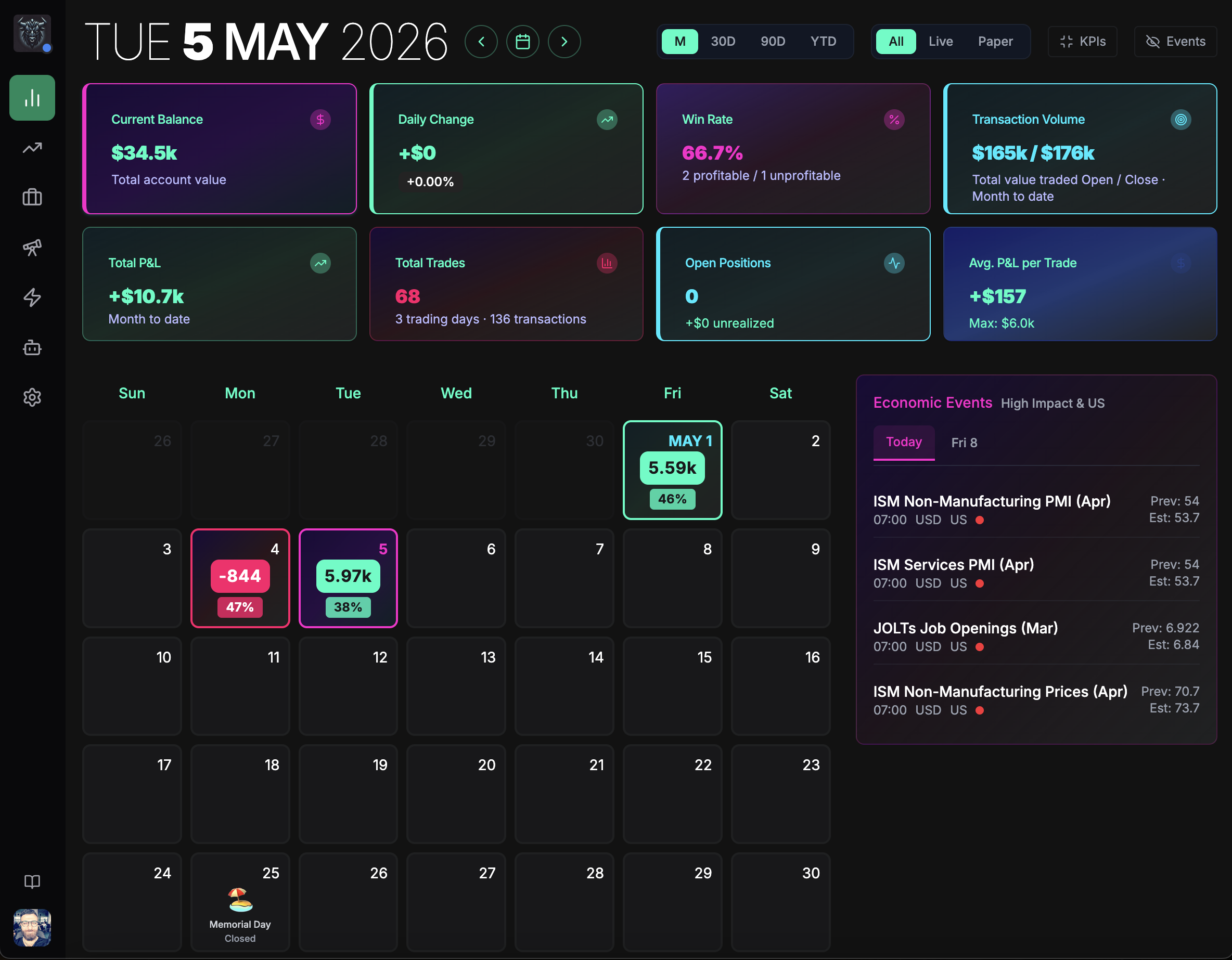This screenshot has width=1232, height=960.
Task: Open the robot bot sidebar icon
Action: (x=32, y=347)
